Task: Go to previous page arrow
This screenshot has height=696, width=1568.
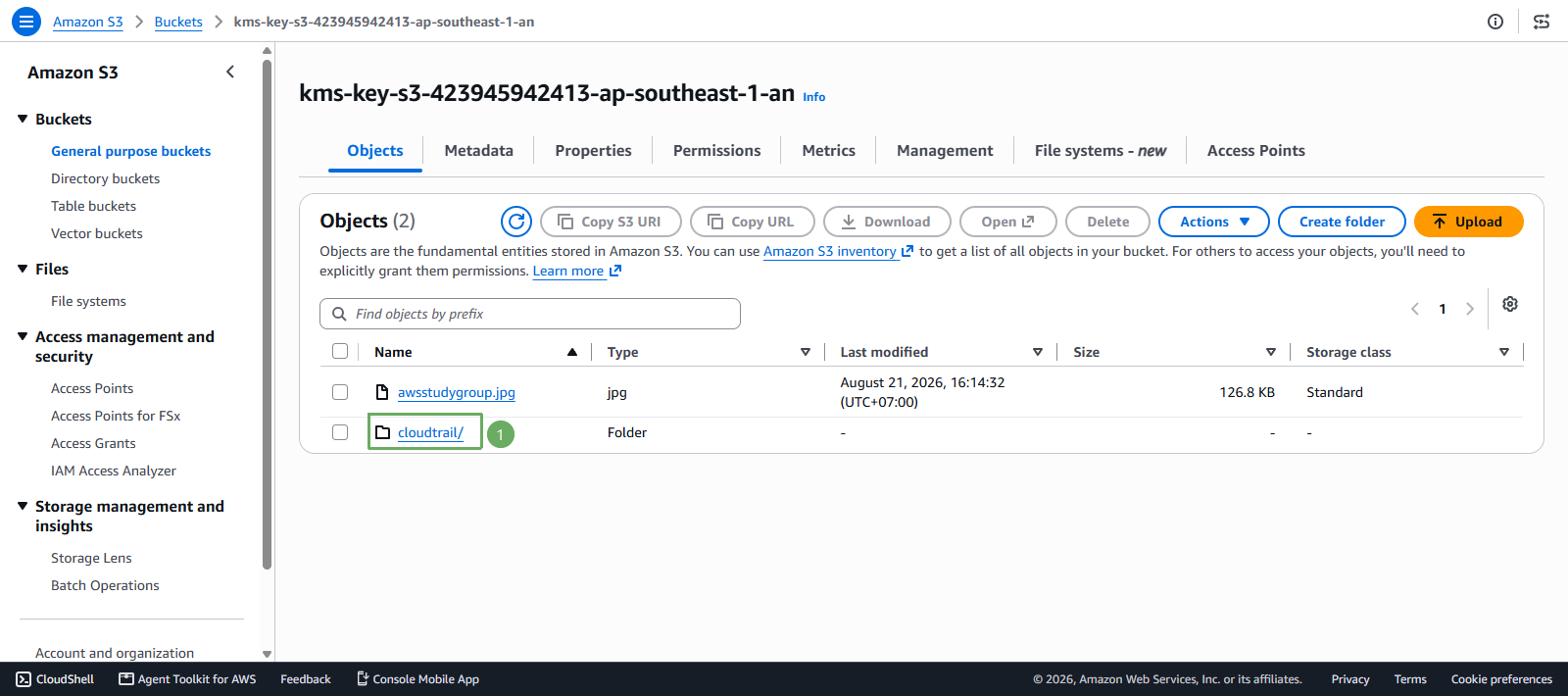Action: pos(1415,309)
